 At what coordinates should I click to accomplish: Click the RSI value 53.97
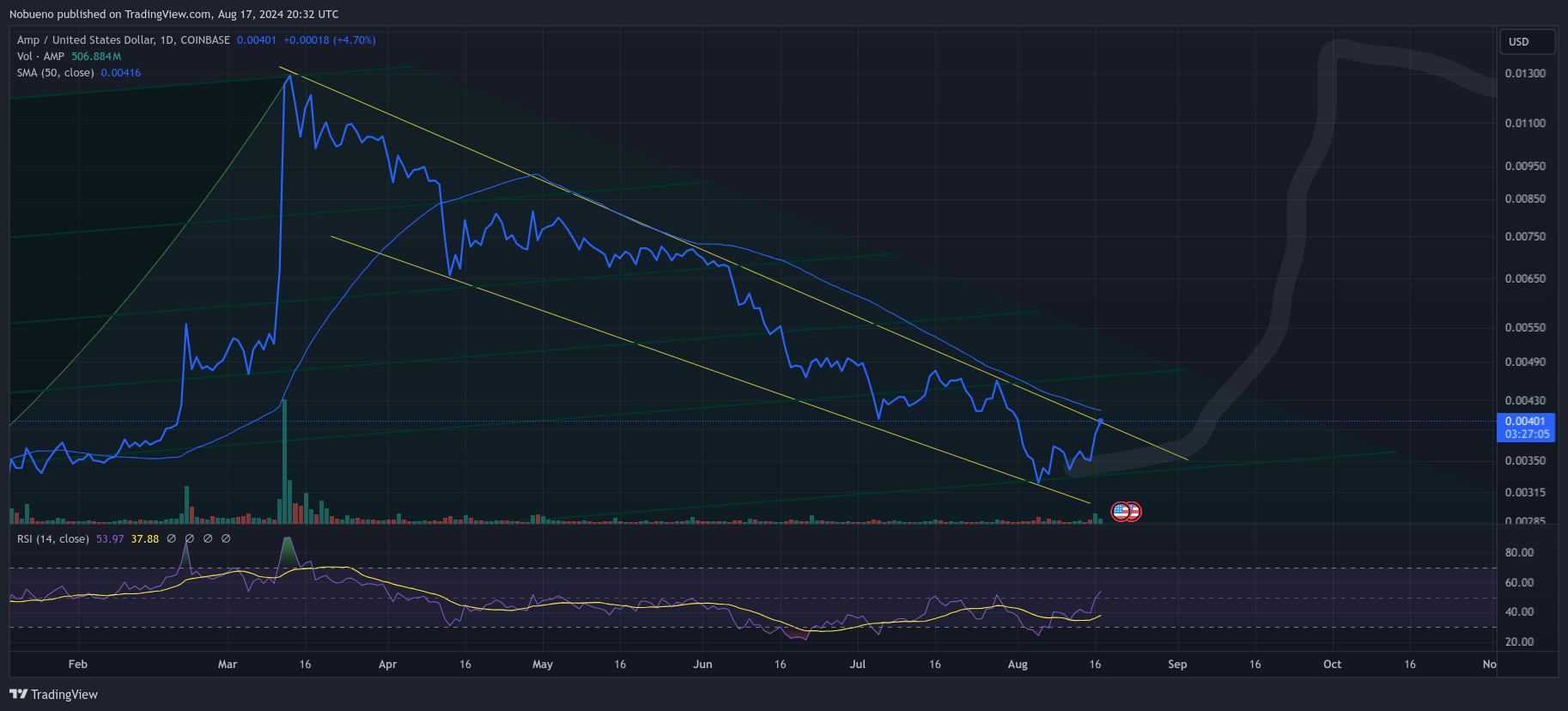(x=110, y=538)
